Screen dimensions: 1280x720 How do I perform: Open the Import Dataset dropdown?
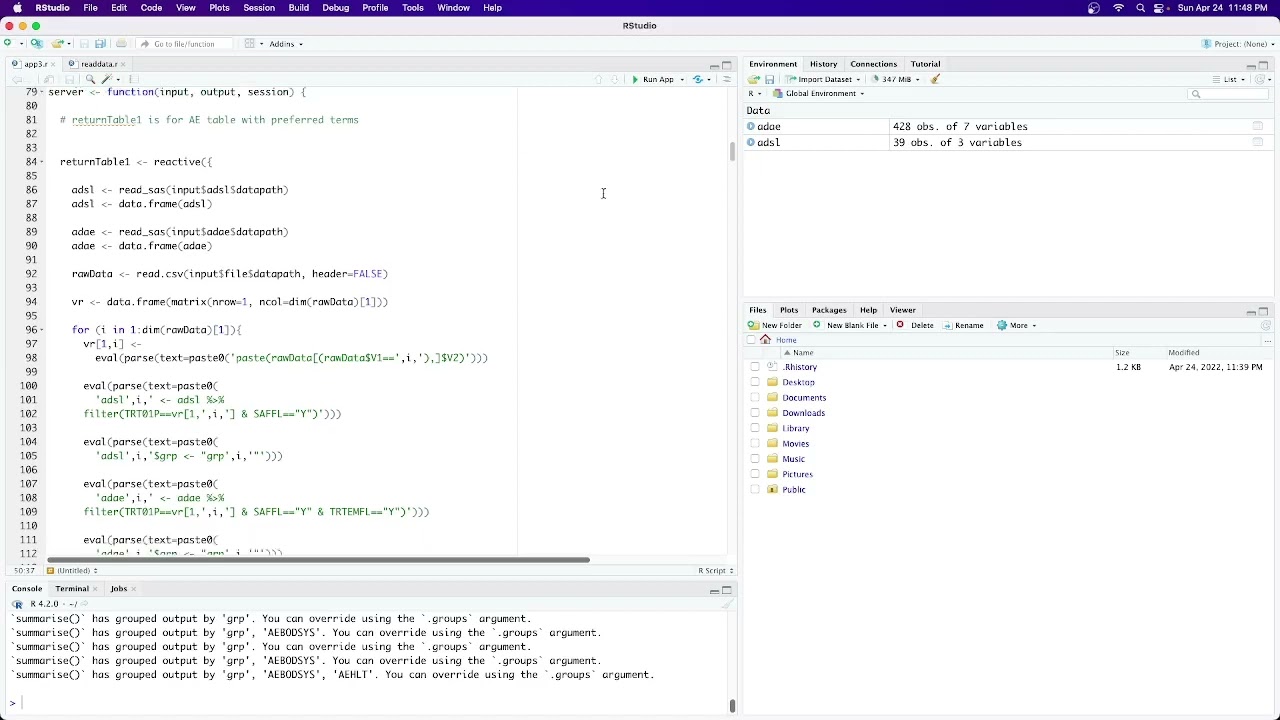(x=823, y=79)
